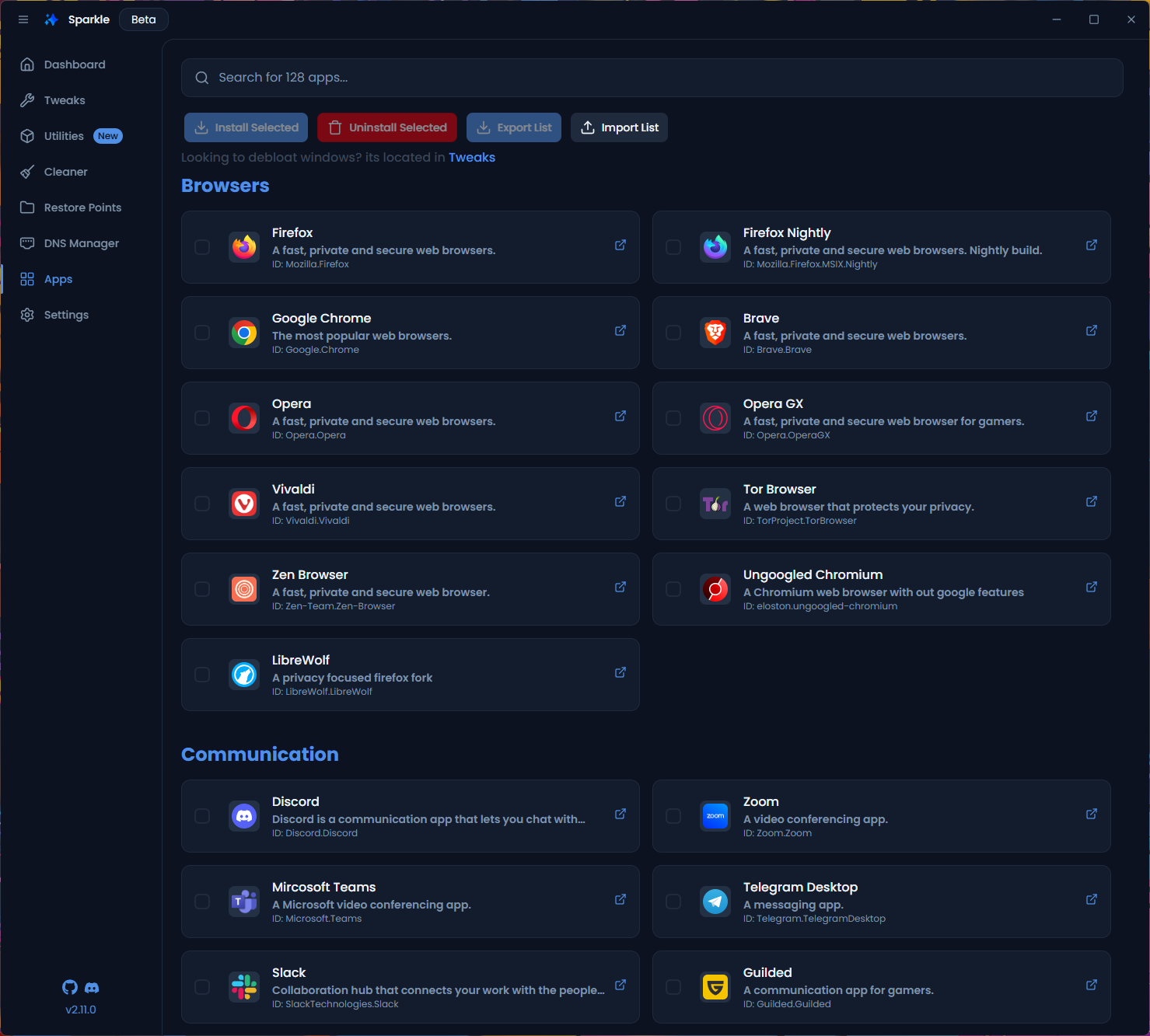
Task: Open the external link for Tor Browser
Action: [x=1091, y=501]
